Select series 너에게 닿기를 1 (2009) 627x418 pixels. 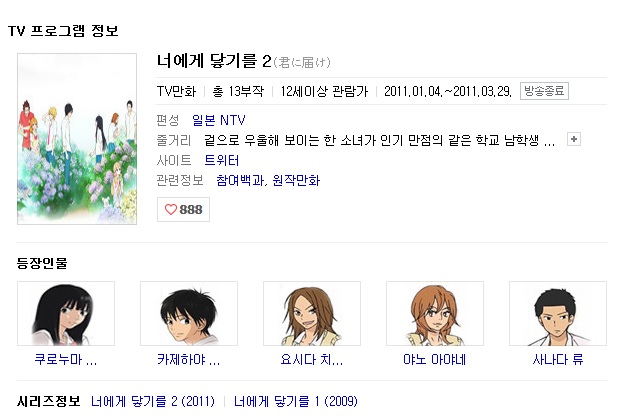tap(296, 401)
